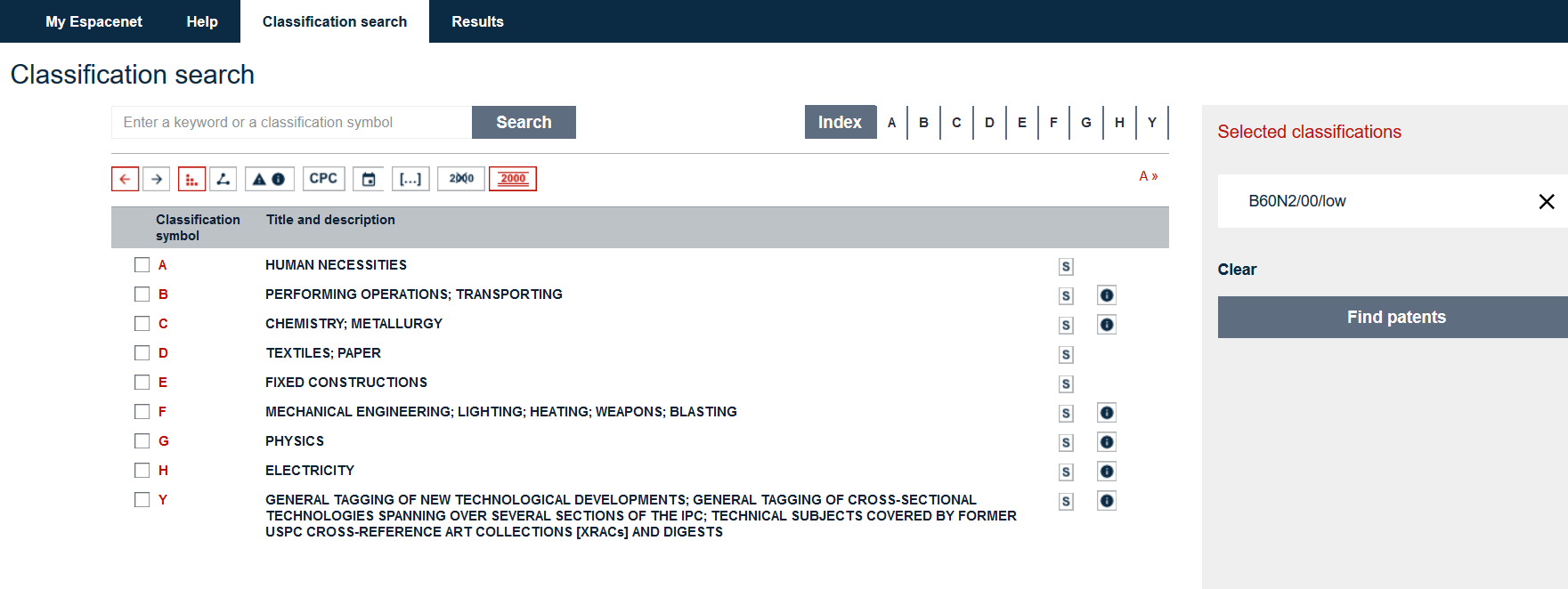The height and width of the screenshot is (589, 1568).
Task: Jump to index letter Y
Action: [1152, 123]
